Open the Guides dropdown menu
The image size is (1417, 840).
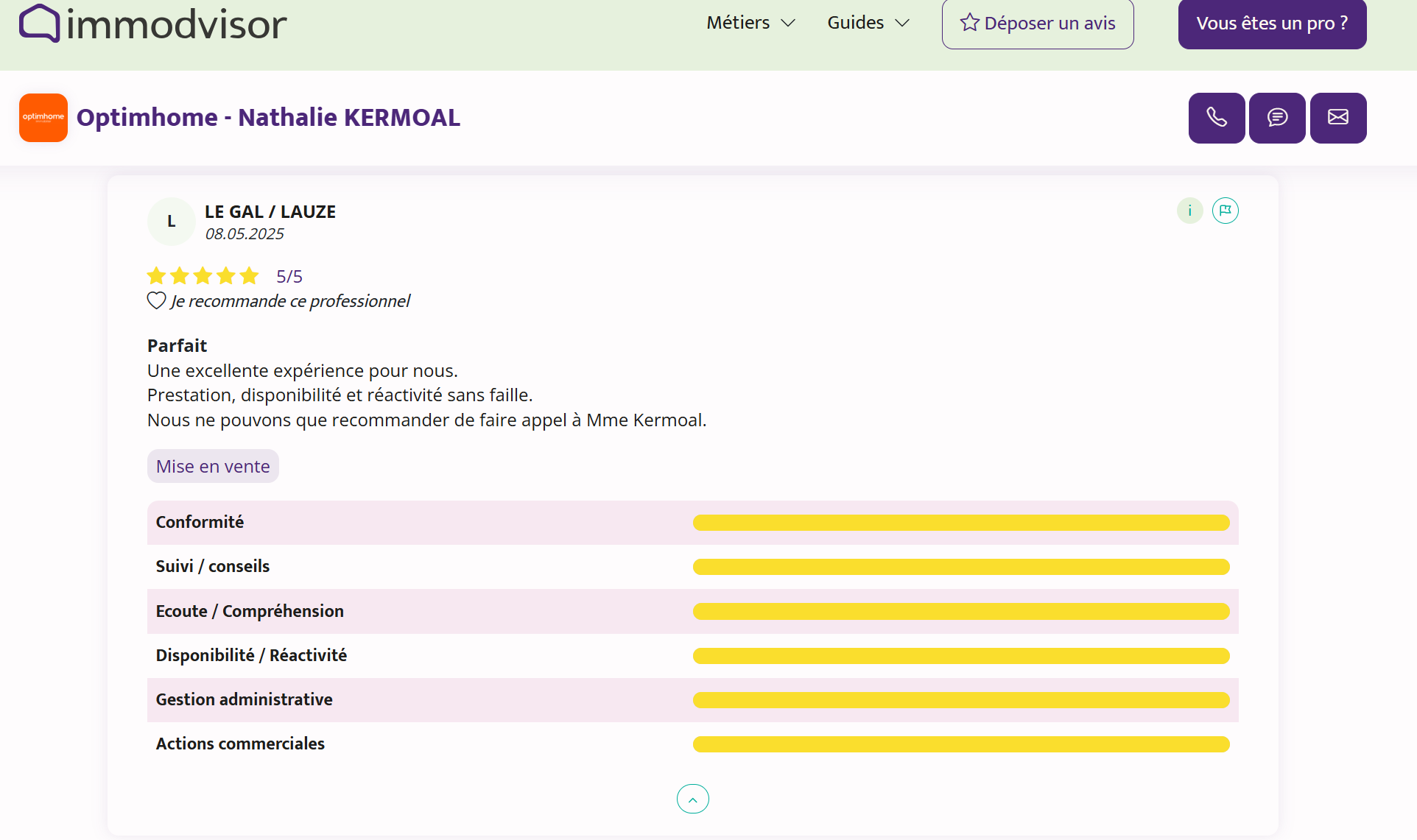coord(868,23)
